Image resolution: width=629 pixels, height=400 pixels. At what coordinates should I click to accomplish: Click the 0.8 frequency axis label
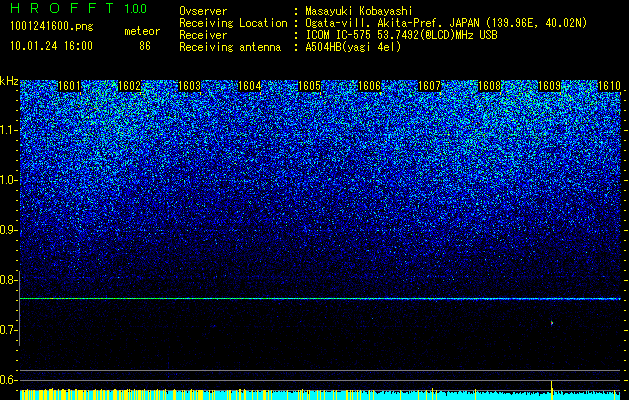[x=9, y=280]
